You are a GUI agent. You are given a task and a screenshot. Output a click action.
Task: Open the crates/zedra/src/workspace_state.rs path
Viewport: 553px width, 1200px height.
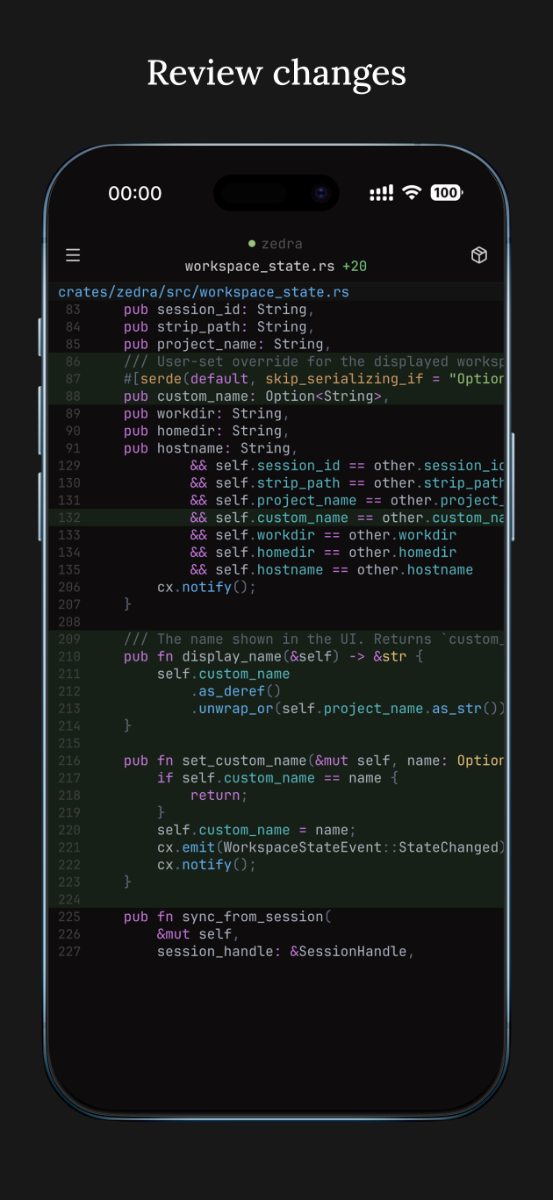pyautogui.click(x=204, y=292)
